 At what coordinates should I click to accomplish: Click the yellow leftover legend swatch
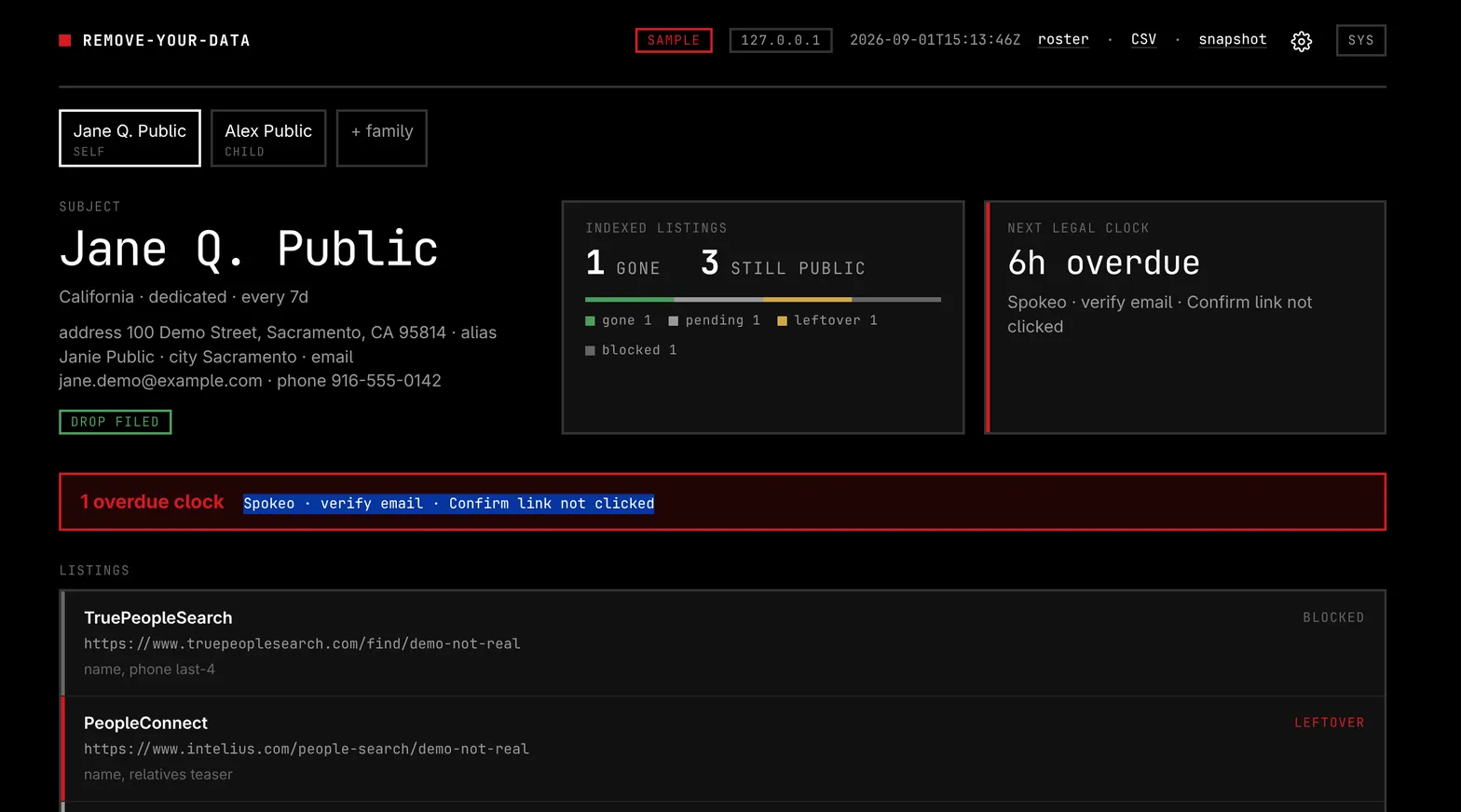coord(783,321)
